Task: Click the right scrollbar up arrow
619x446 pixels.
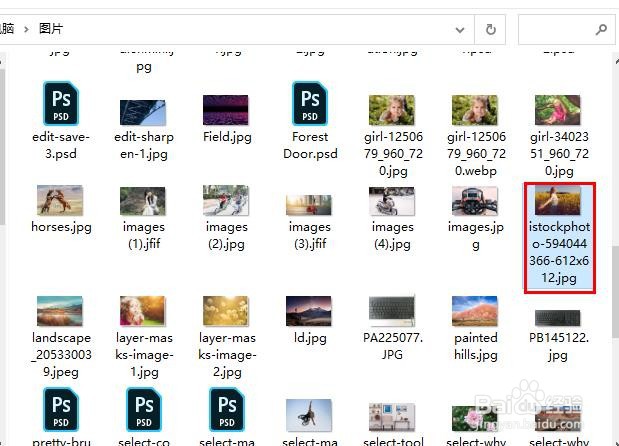Action: (x=616, y=61)
